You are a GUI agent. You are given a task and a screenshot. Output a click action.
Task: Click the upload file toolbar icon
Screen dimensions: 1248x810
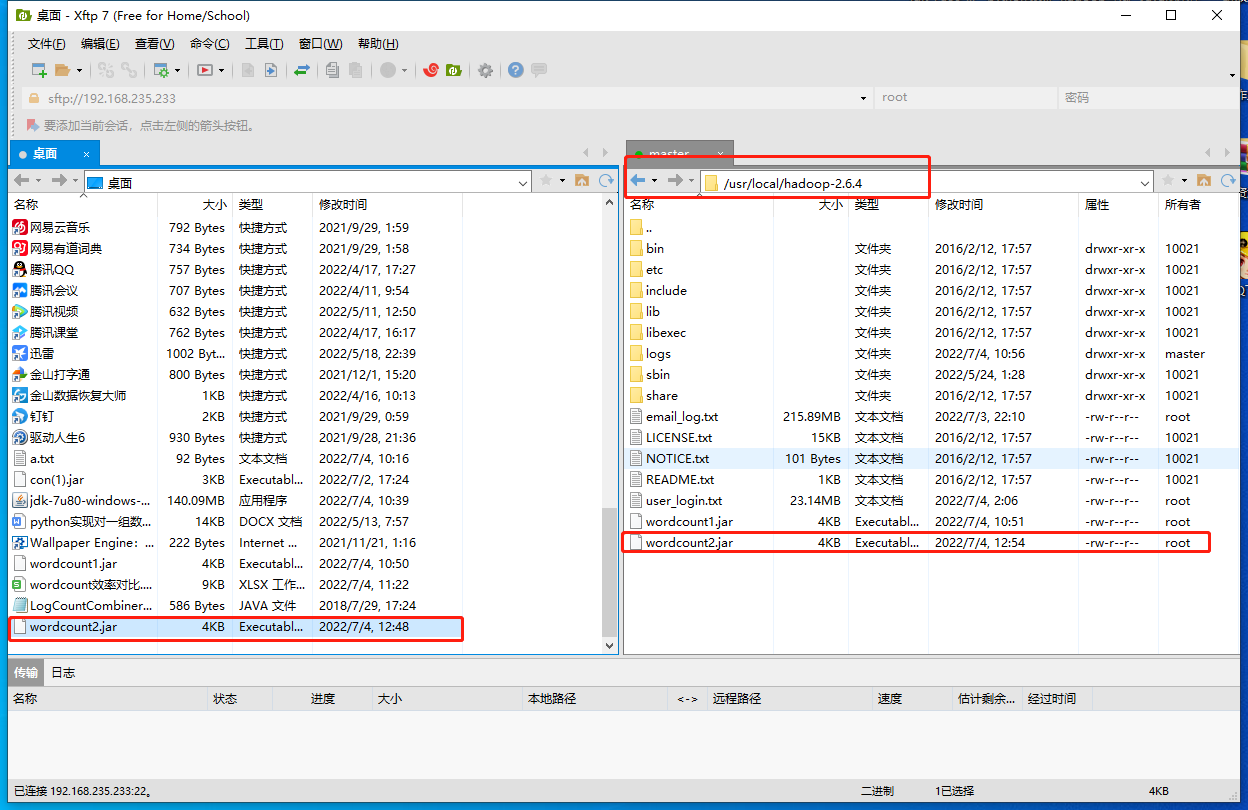coord(247,70)
